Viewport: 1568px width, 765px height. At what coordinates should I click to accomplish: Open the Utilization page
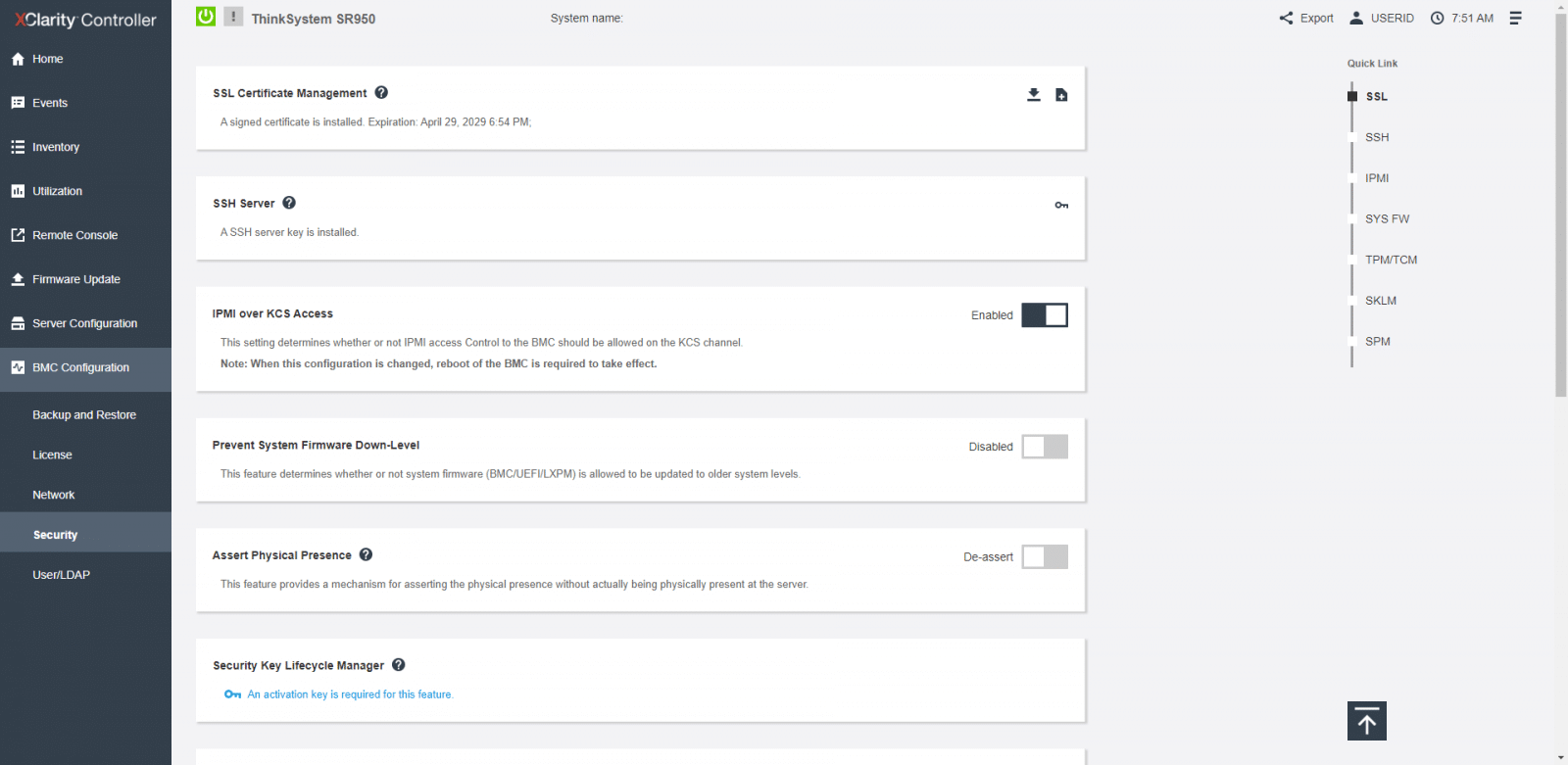(85, 191)
